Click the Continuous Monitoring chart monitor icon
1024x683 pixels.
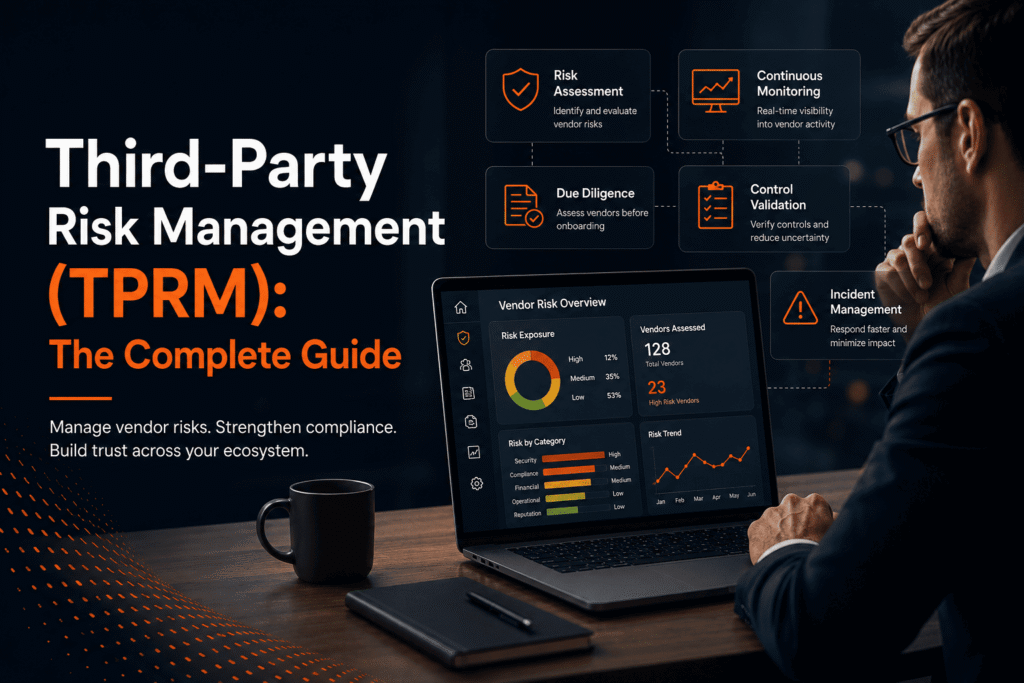pos(716,91)
